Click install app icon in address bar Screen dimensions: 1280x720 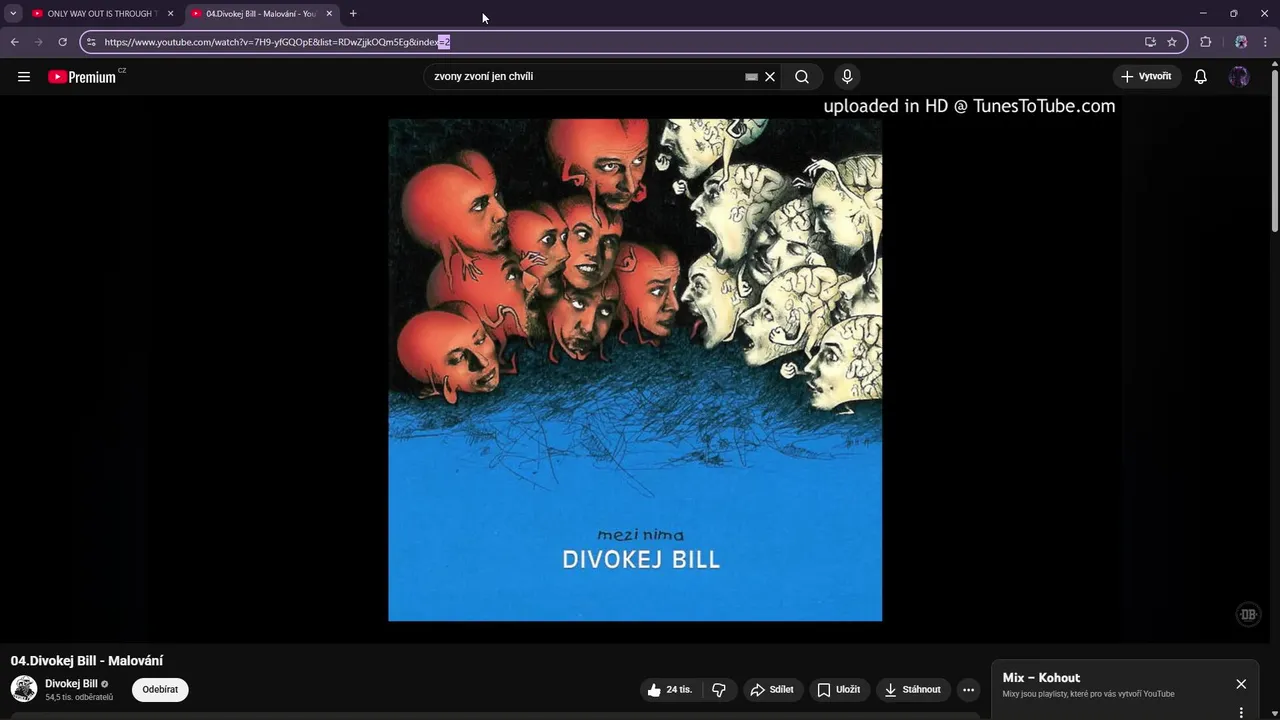point(1150,42)
